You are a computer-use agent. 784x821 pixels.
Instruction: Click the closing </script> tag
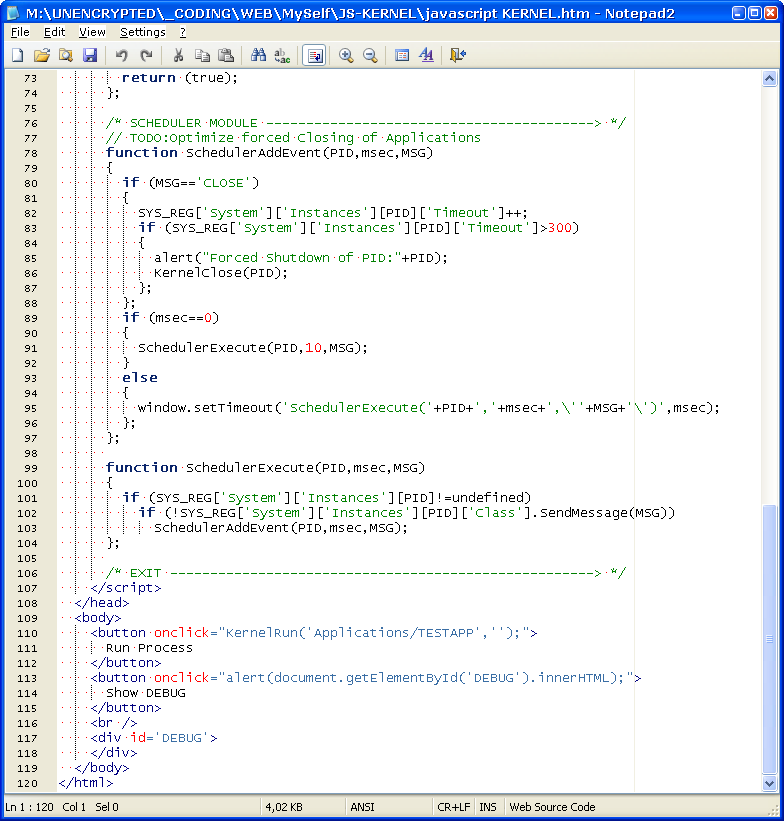(x=126, y=588)
